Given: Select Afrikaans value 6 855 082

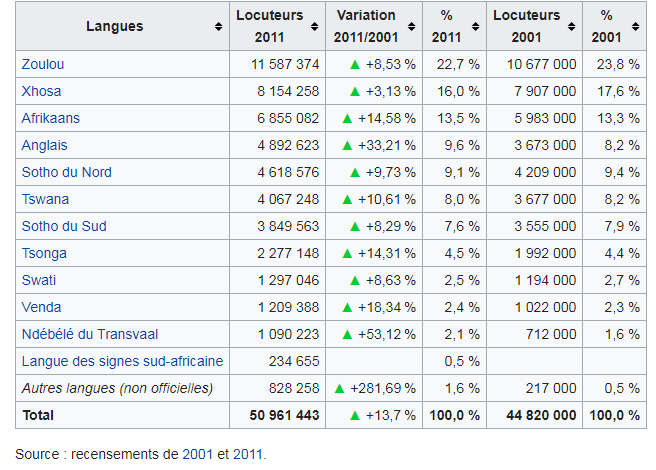Looking at the screenshot, I should click(x=288, y=118).
